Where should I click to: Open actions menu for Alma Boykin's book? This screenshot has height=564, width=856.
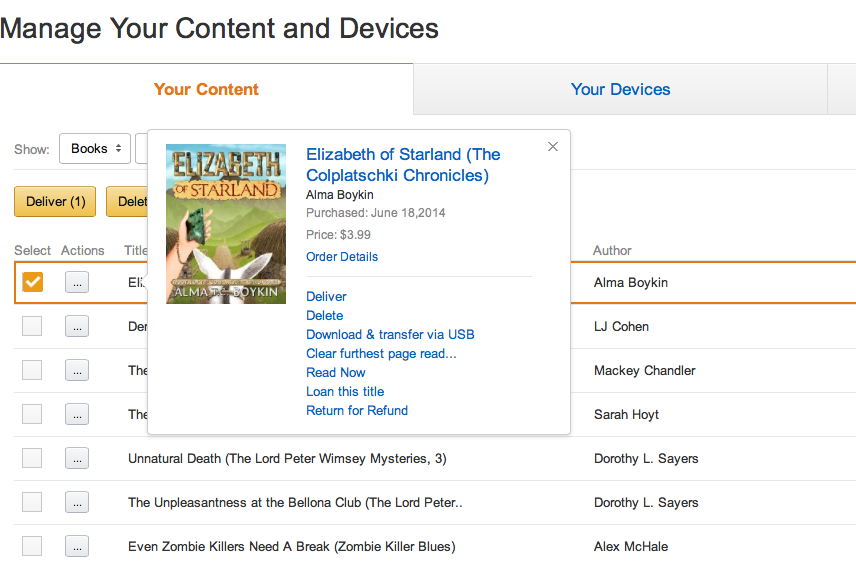[x=77, y=283]
